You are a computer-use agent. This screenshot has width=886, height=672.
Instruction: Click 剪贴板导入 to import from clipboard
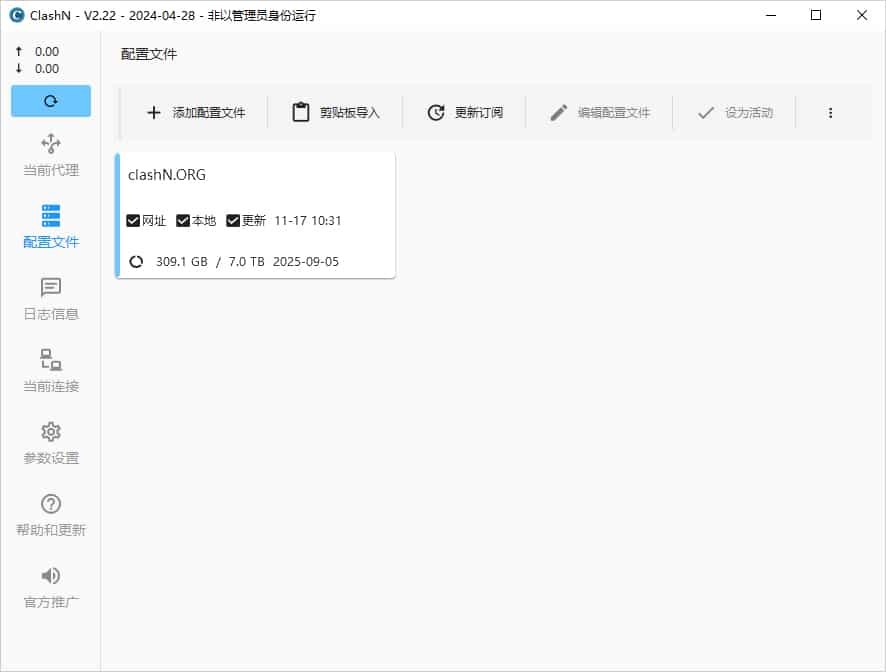334,112
